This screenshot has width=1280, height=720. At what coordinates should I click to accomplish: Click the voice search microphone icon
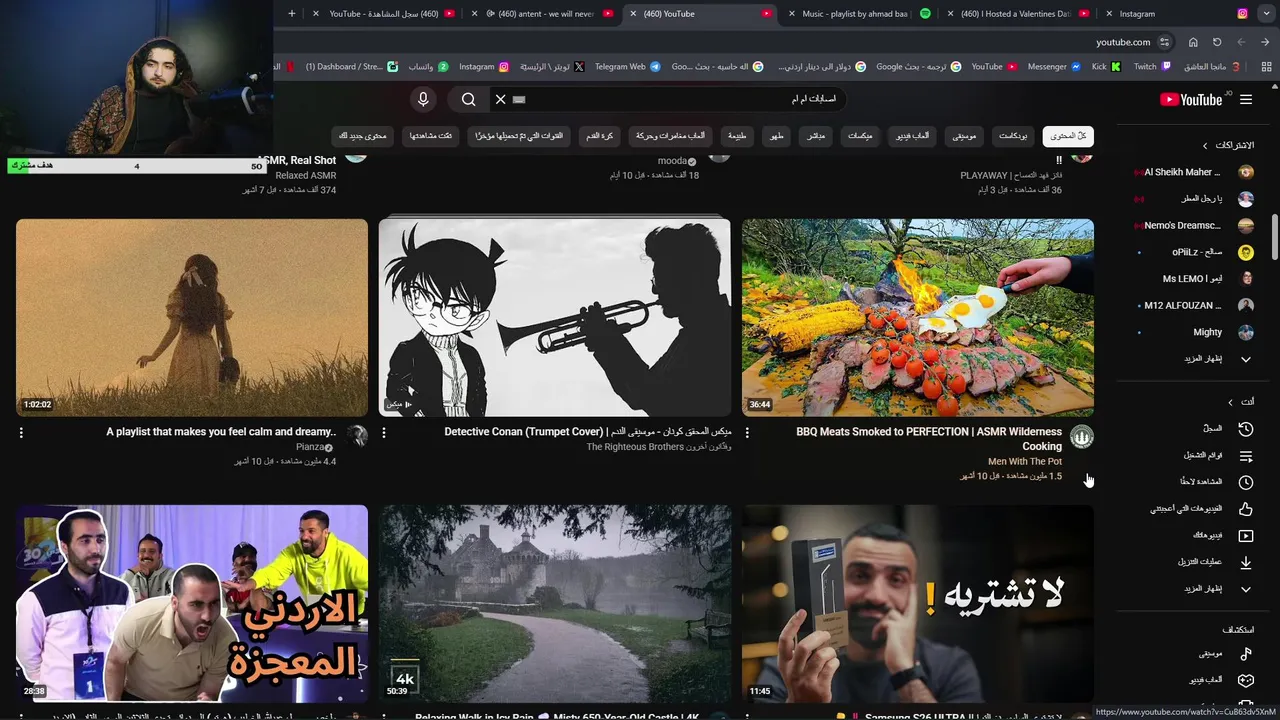(423, 99)
